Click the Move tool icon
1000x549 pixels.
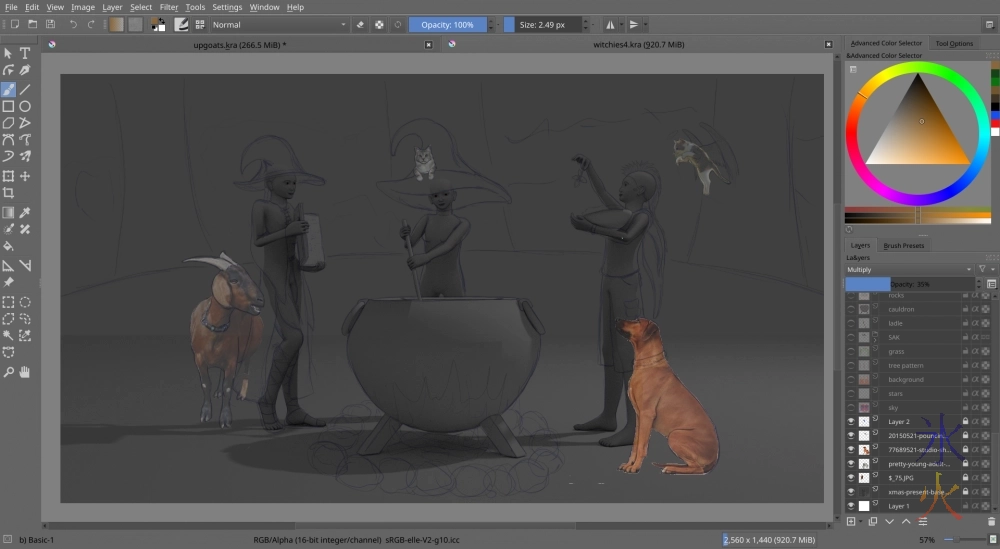tap(25, 176)
